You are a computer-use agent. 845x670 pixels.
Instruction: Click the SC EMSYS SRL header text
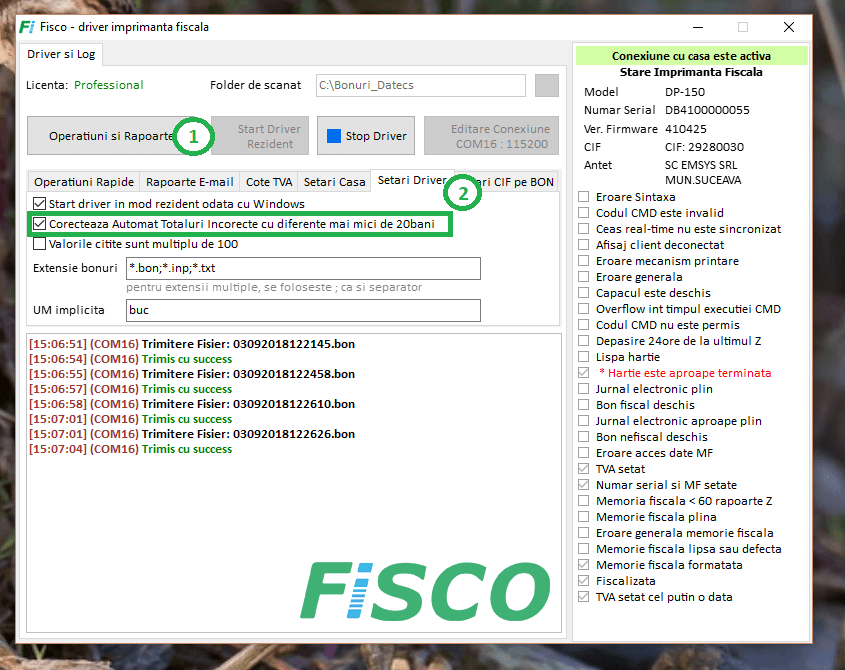click(701, 165)
